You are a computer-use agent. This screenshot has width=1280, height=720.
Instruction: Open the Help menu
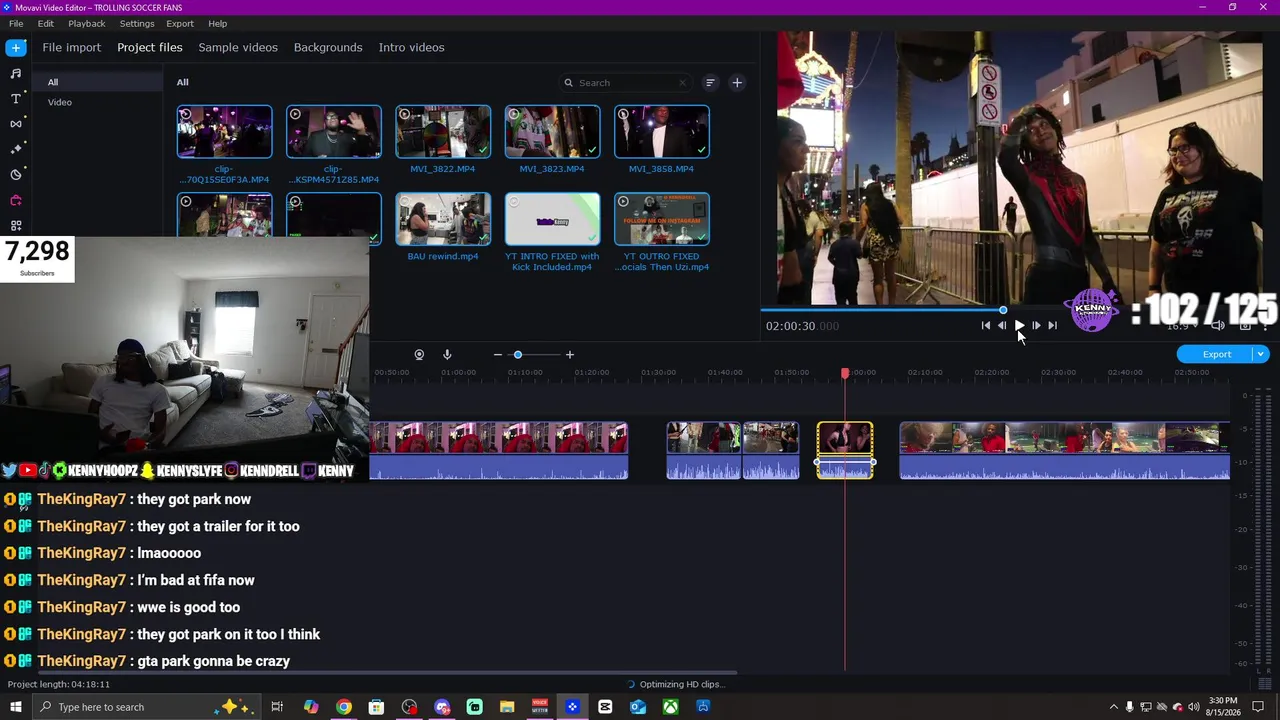tap(218, 23)
